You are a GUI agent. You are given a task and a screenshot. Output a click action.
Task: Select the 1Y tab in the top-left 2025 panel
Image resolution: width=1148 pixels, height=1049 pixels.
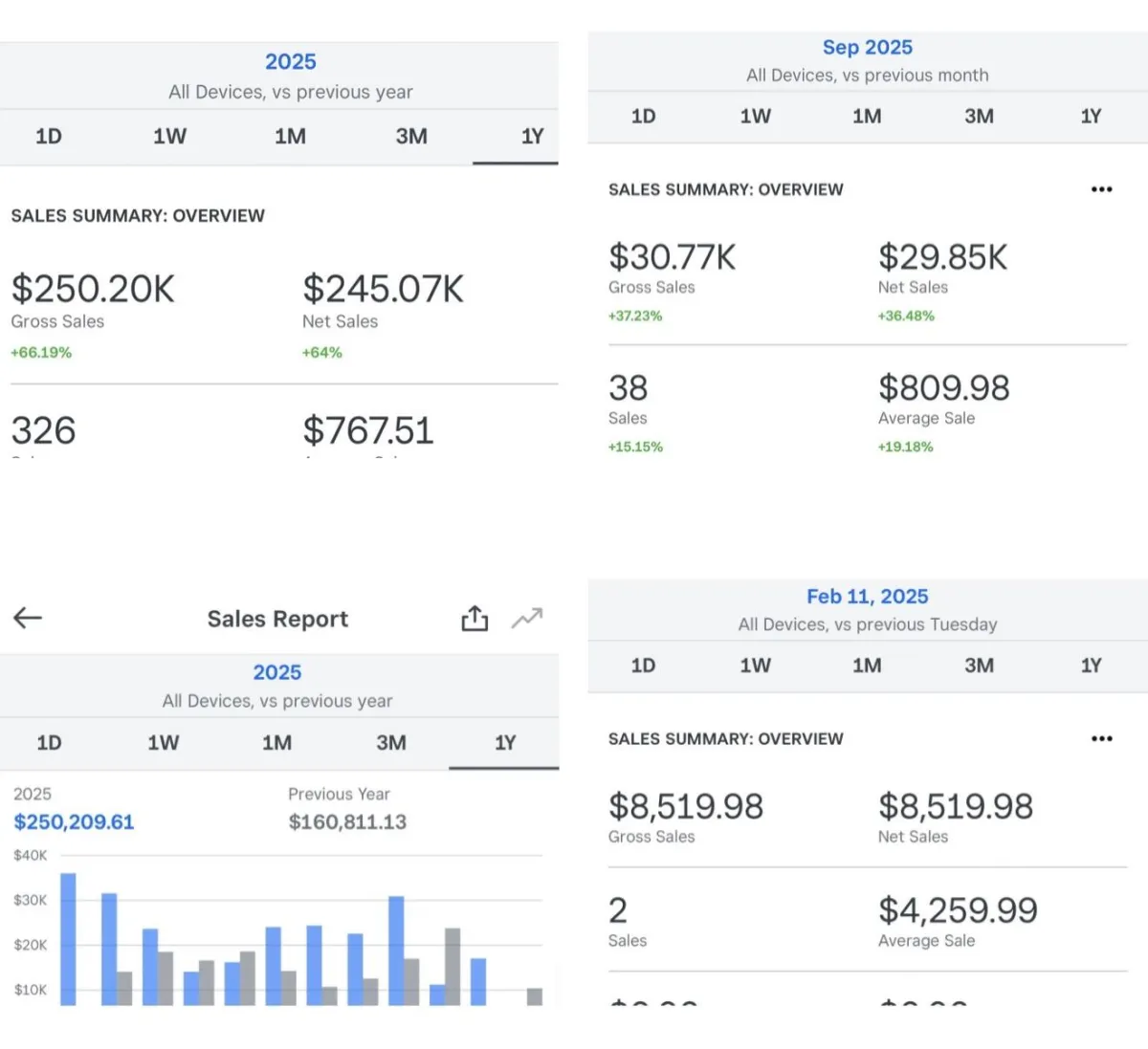pyautogui.click(x=532, y=137)
